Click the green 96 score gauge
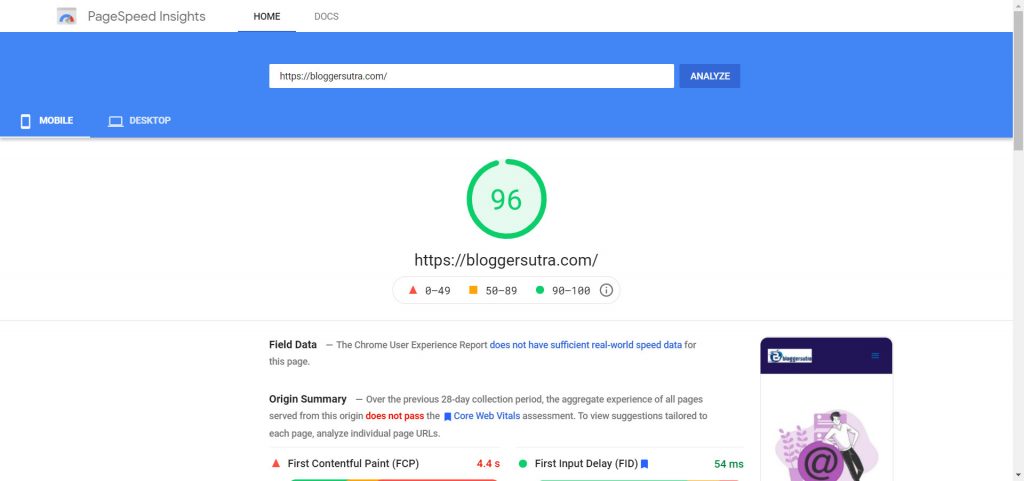This screenshot has height=481, width=1024. (506, 199)
